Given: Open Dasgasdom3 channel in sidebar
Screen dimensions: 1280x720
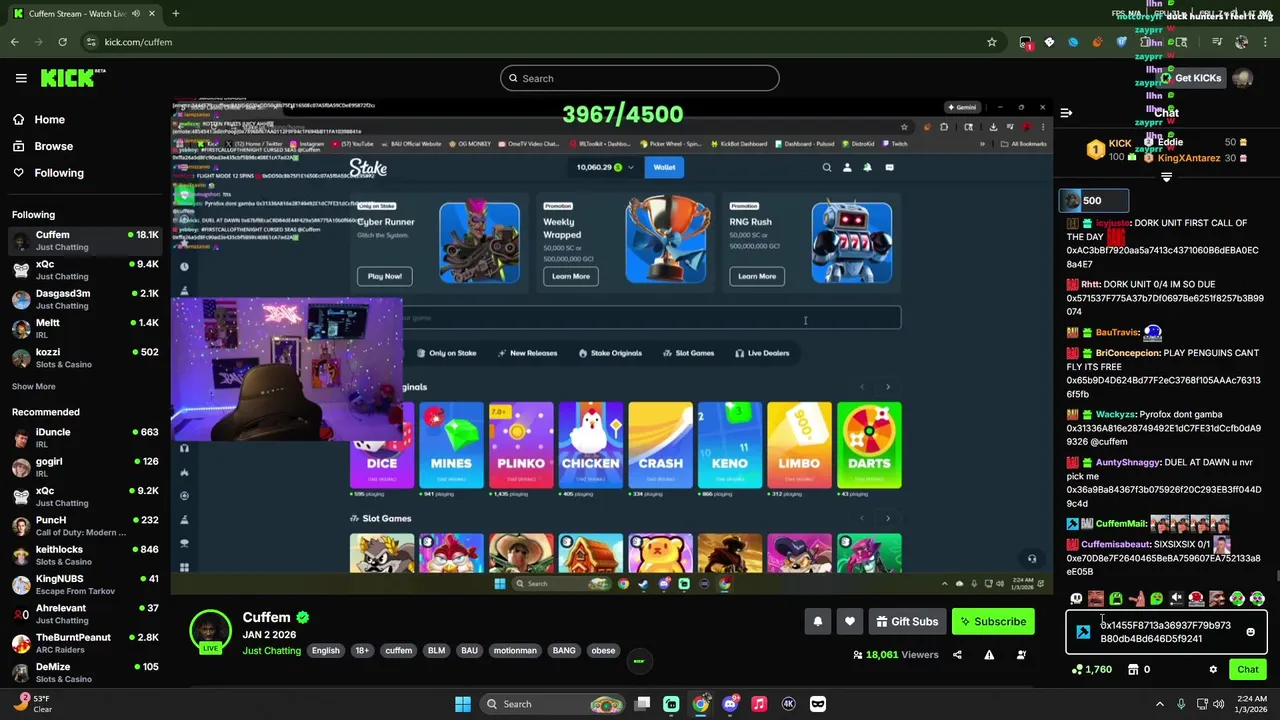Looking at the screenshot, I should [85, 299].
